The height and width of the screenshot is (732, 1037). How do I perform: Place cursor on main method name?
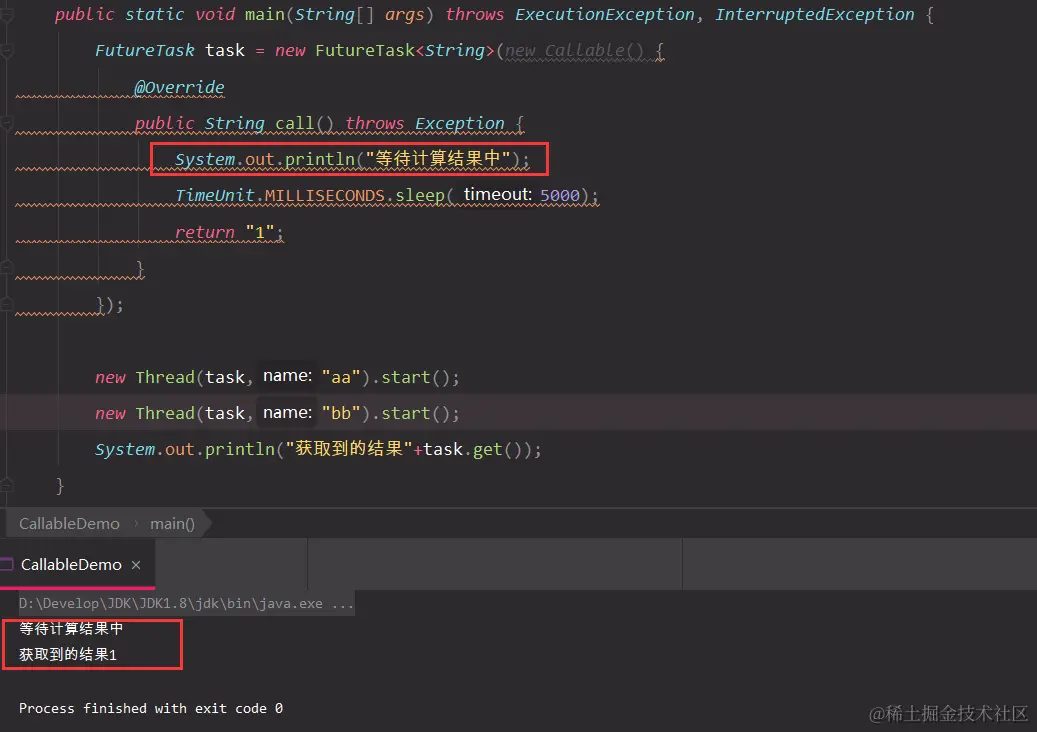coord(265,15)
